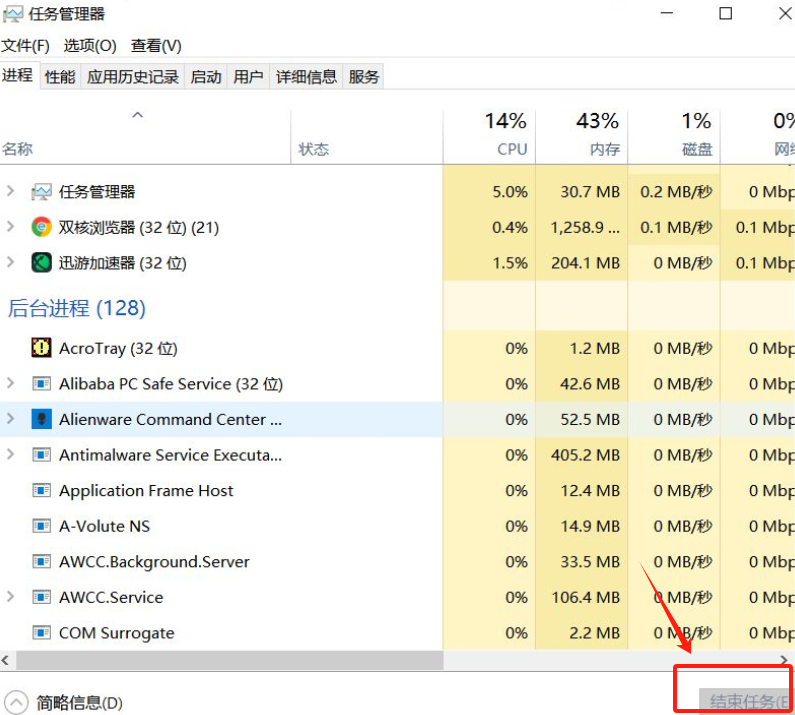Click the 1.5% CPU value
The width and height of the screenshot is (795, 715).
(x=510, y=263)
